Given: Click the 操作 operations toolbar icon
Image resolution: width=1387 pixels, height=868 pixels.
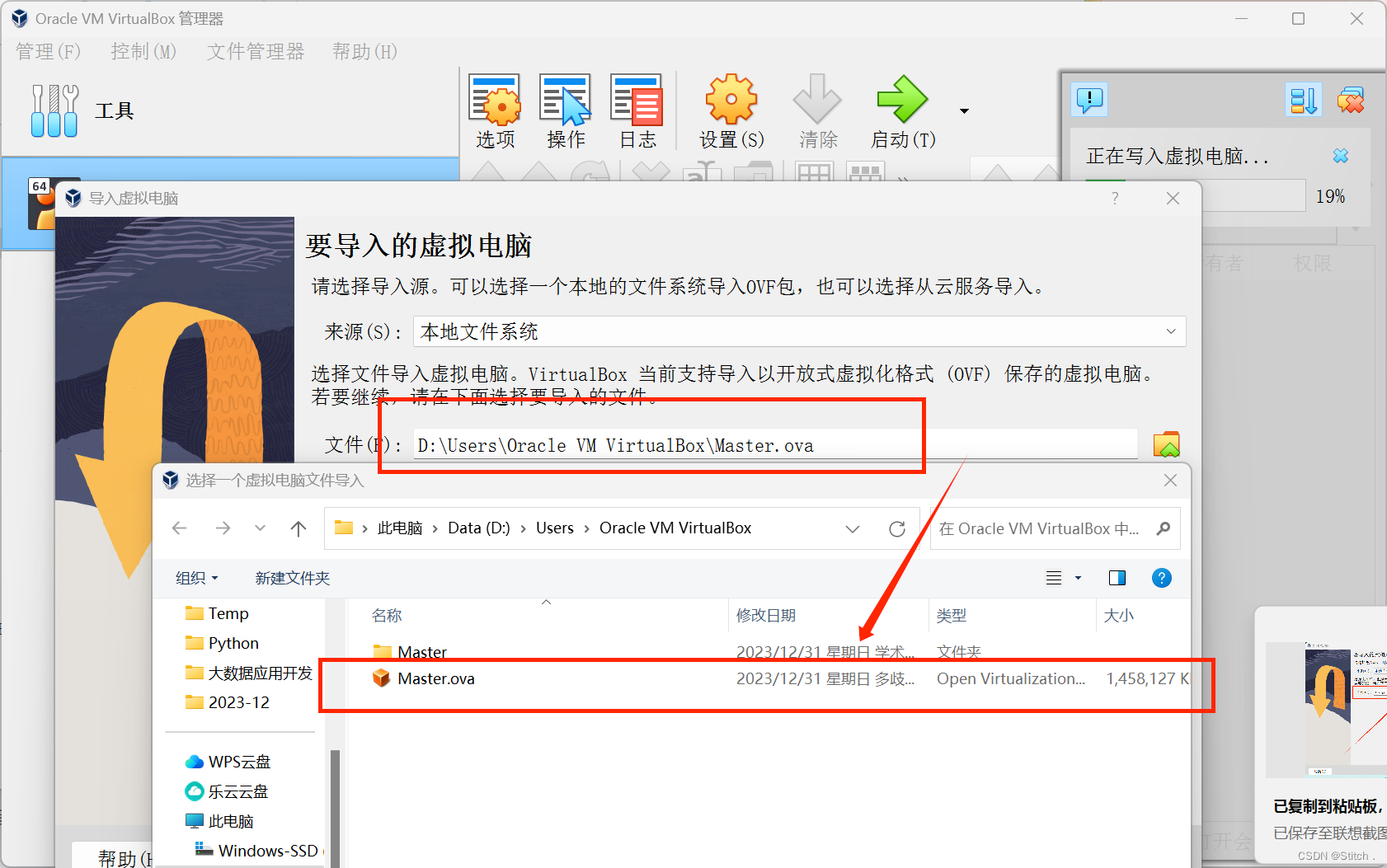Looking at the screenshot, I should pos(566,111).
